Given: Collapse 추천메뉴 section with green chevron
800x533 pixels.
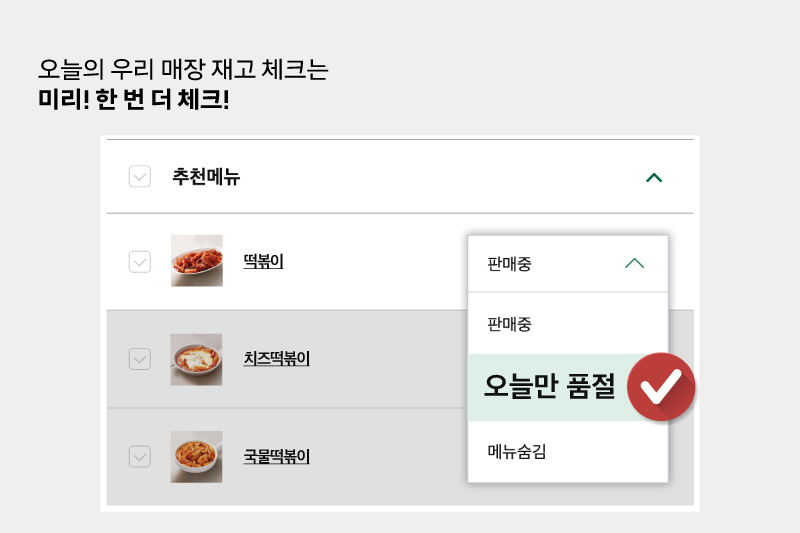Looking at the screenshot, I should point(654,177).
